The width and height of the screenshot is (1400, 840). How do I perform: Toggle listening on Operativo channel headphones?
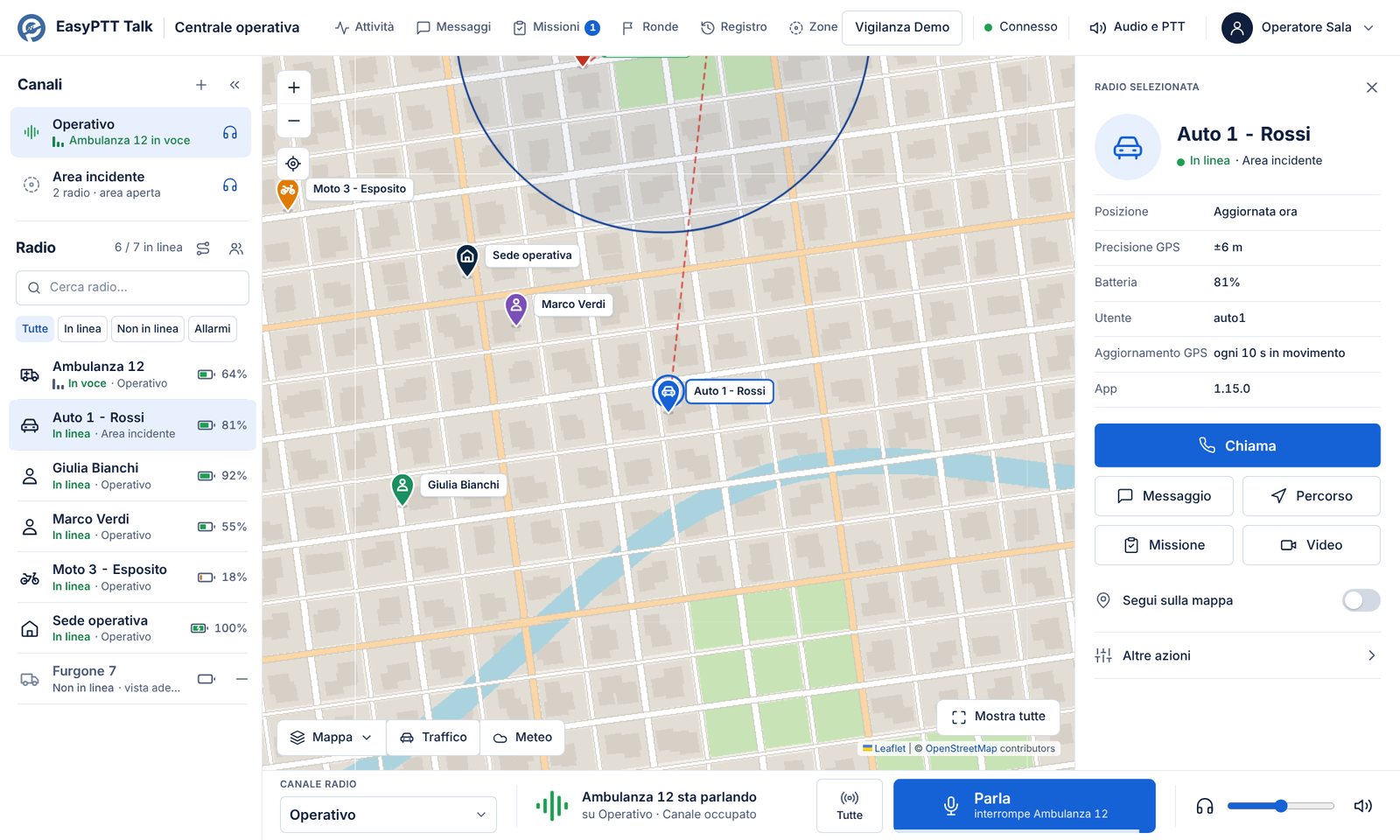230,133
